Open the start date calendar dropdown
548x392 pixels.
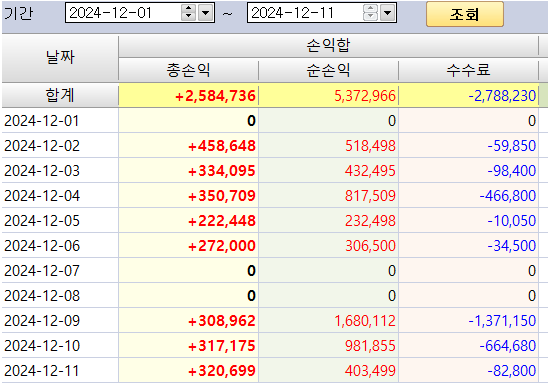click(x=206, y=13)
